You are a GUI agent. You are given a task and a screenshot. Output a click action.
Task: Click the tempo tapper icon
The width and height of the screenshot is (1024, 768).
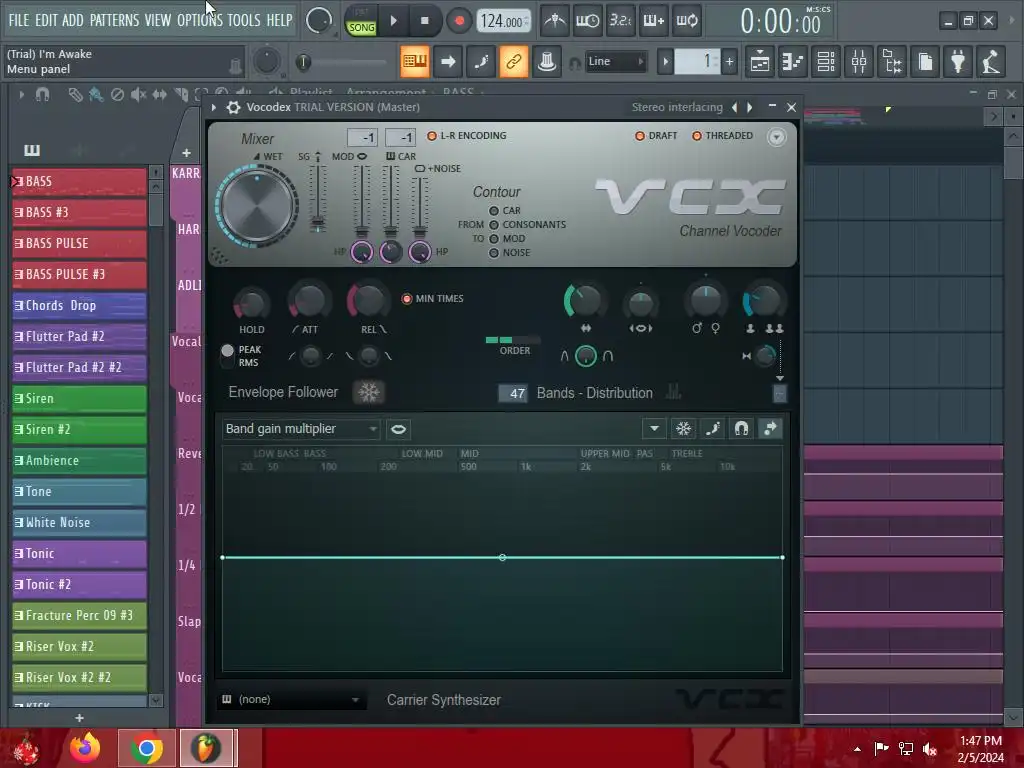(x=991, y=62)
